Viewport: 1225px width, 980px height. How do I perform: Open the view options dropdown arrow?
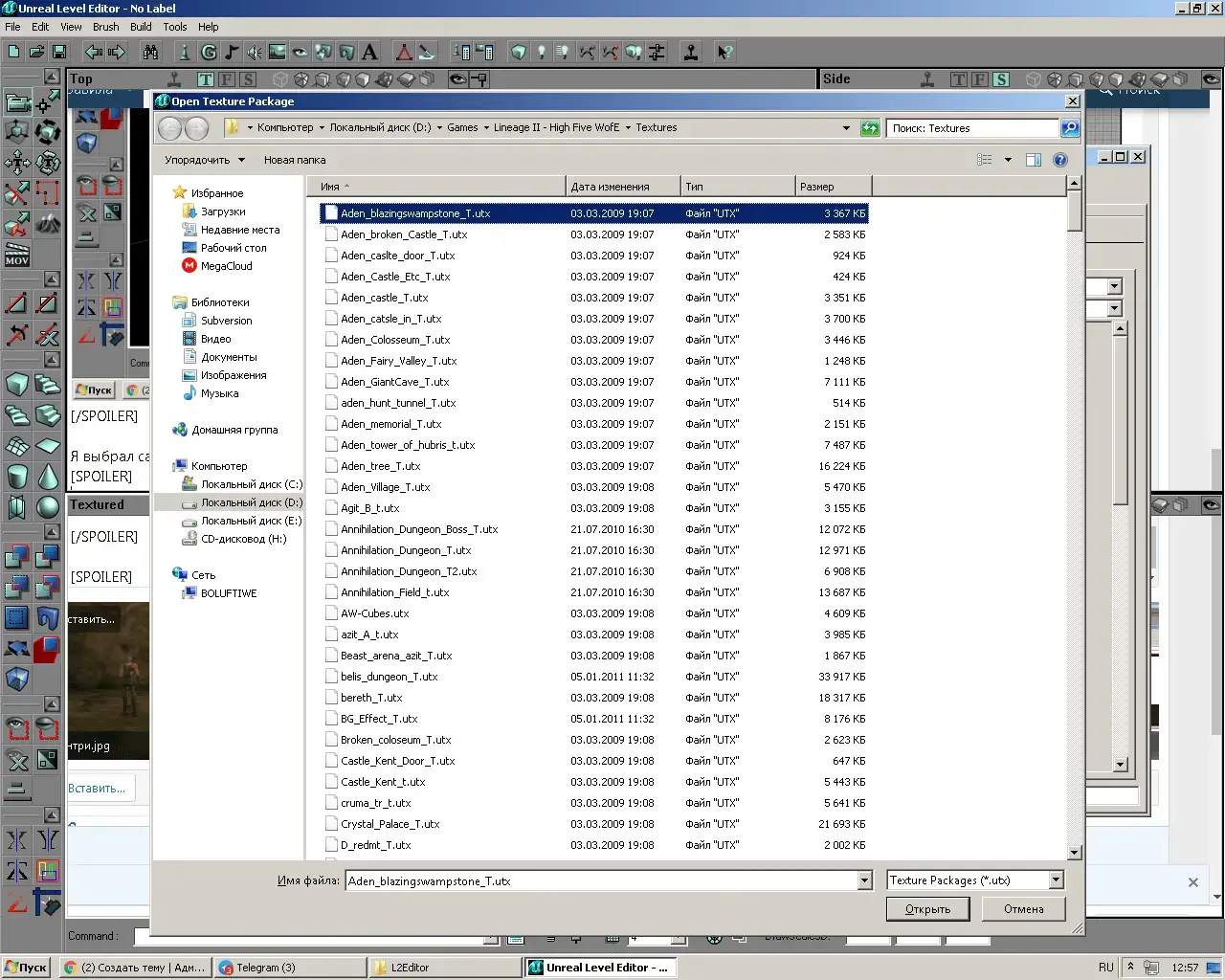1008,160
